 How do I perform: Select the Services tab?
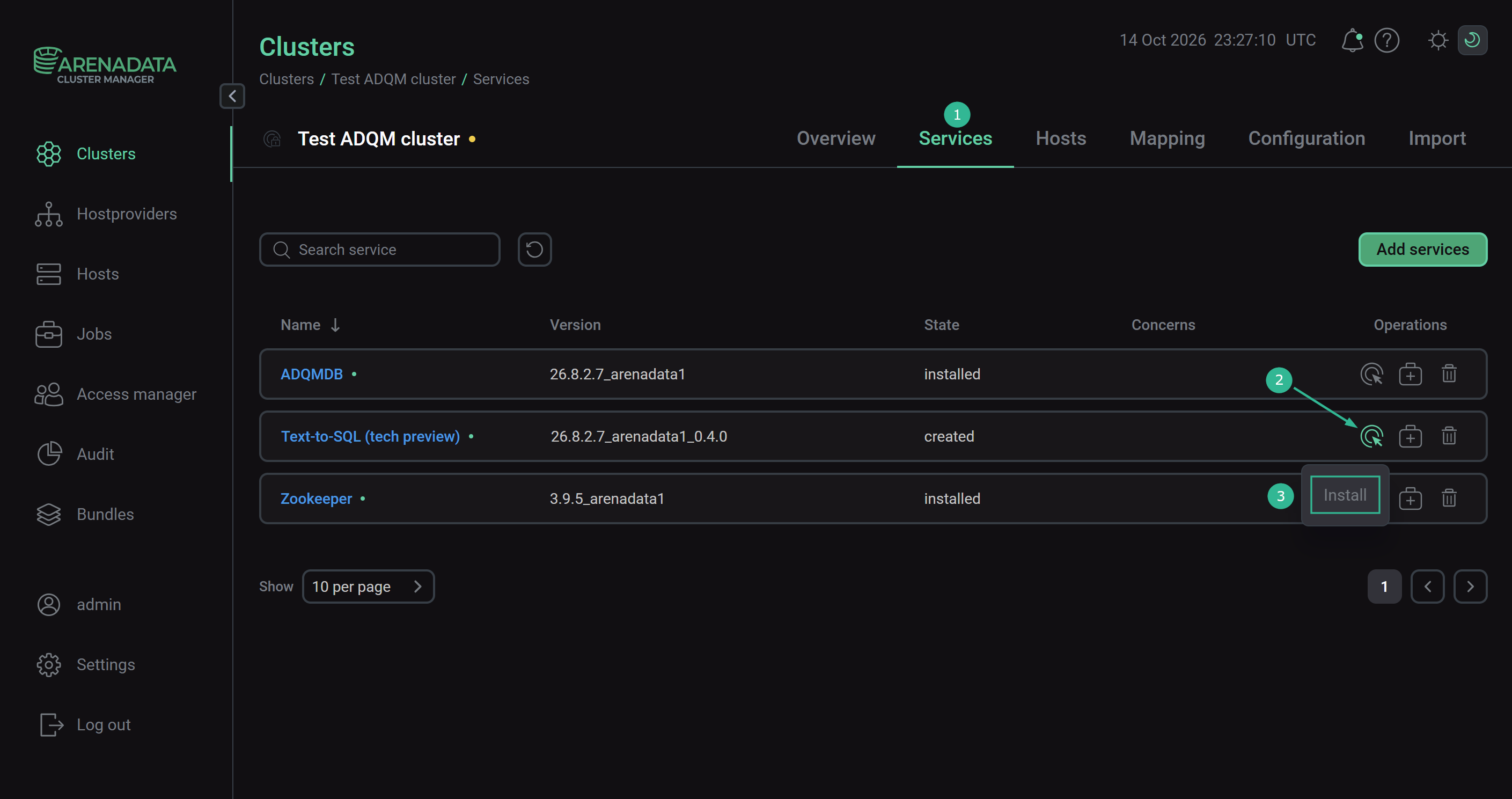point(955,138)
